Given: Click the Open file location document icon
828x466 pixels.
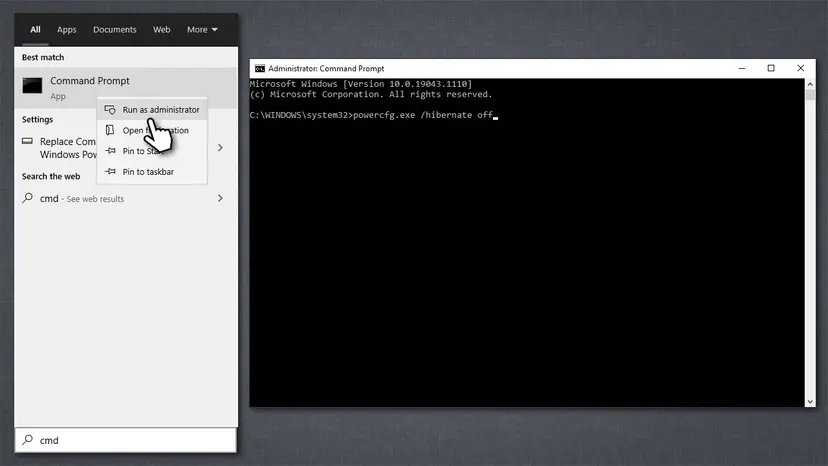Looking at the screenshot, I should [x=110, y=130].
